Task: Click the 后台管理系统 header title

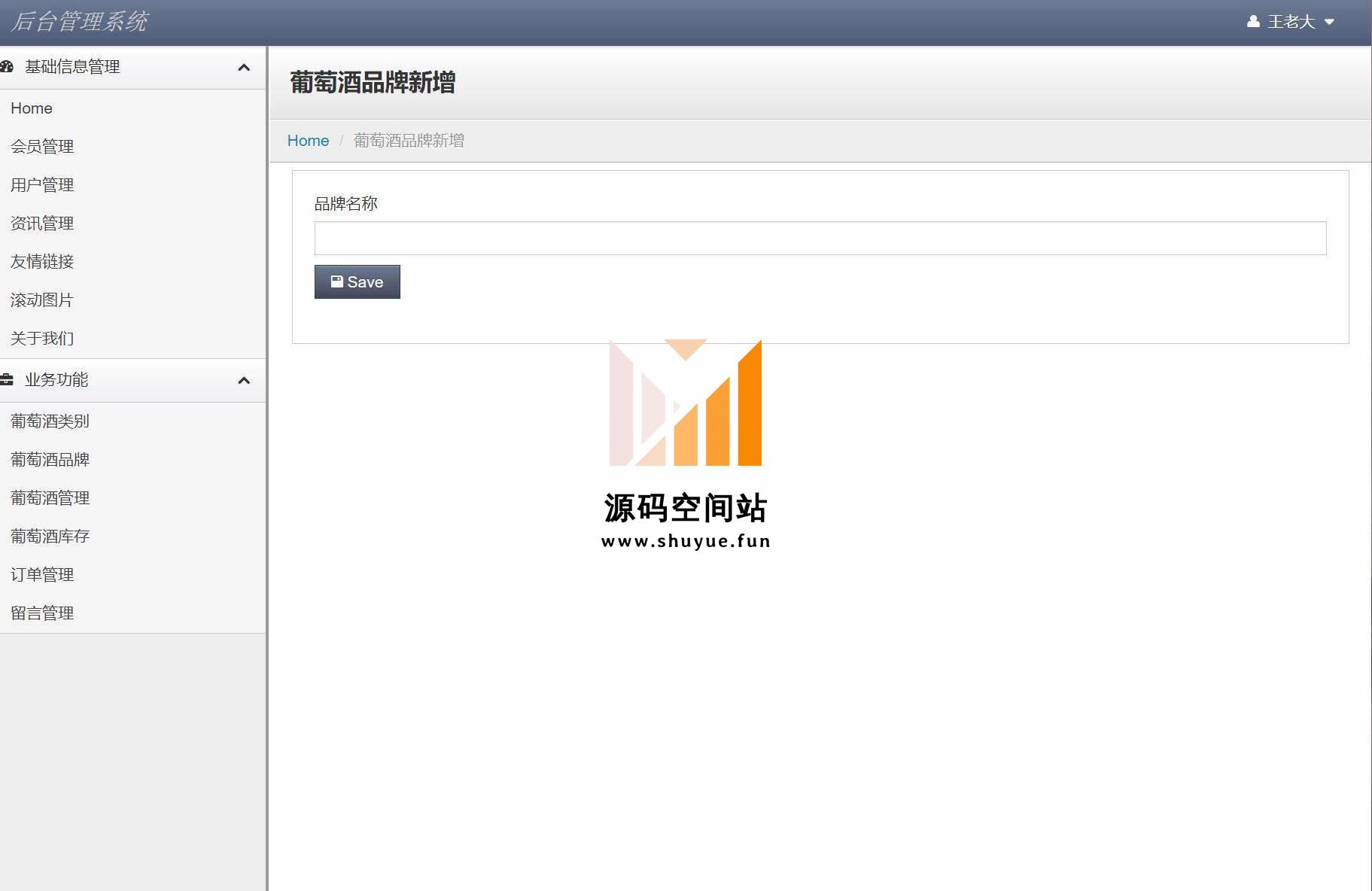Action: (79, 22)
